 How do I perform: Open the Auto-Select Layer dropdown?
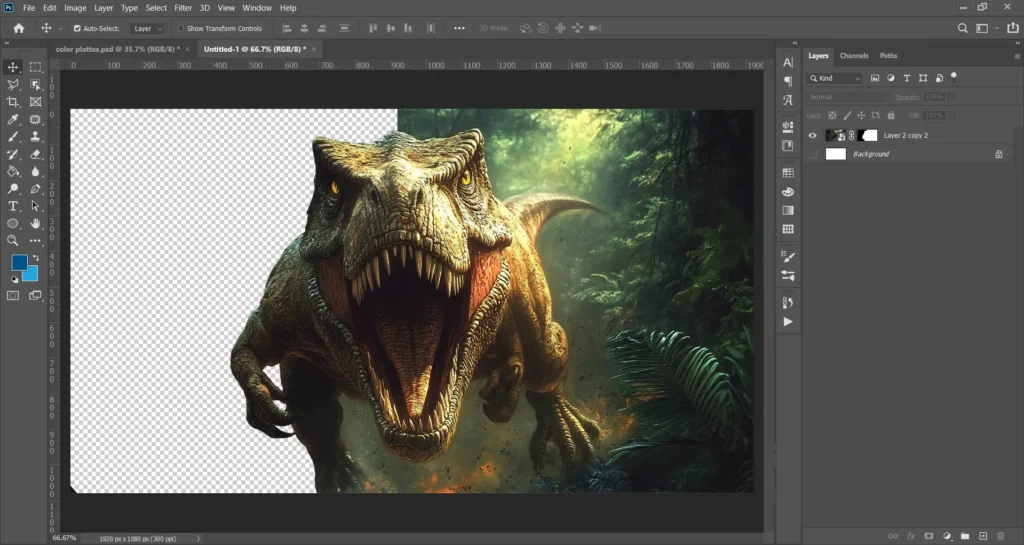click(x=147, y=29)
